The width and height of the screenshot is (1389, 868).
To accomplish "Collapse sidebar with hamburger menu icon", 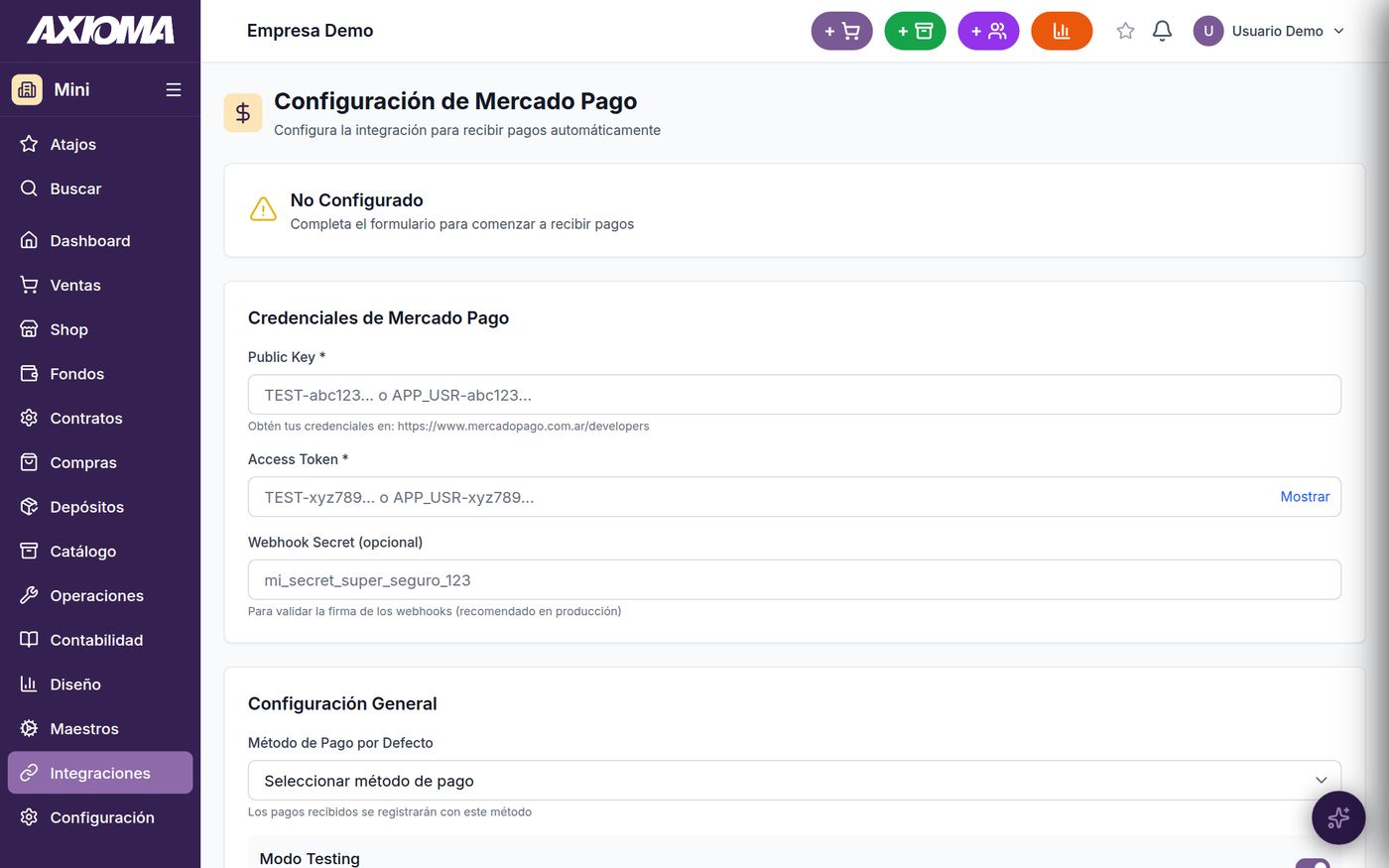I will (174, 89).
